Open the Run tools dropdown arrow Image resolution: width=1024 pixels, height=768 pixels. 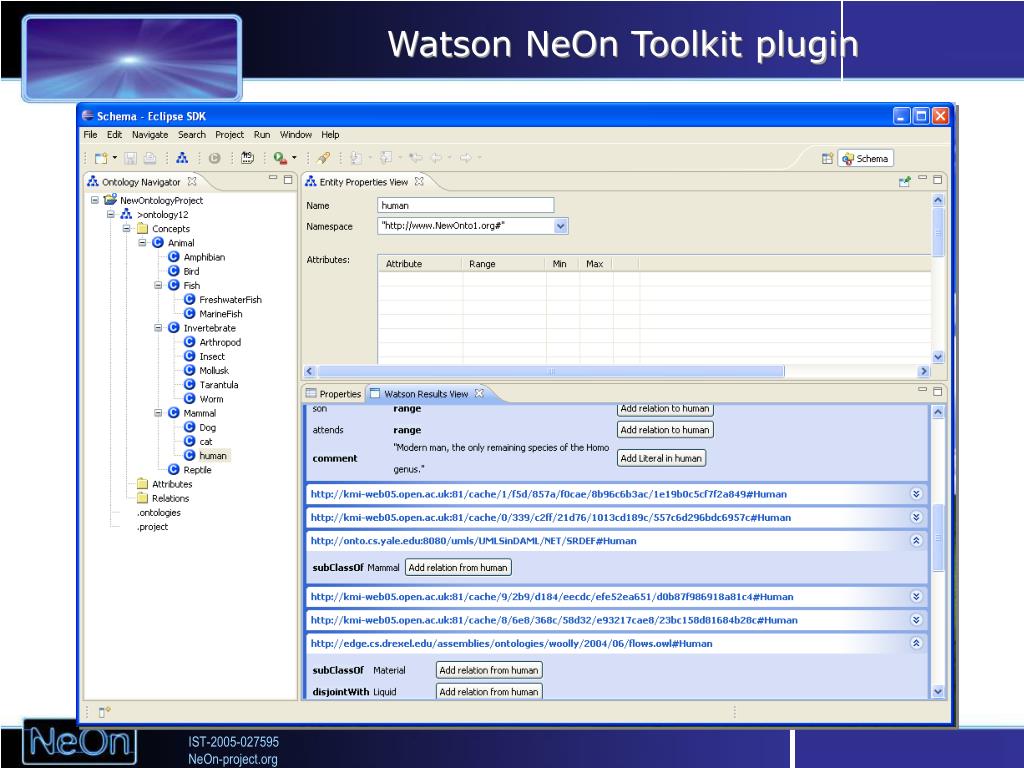[x=294, y=158]
